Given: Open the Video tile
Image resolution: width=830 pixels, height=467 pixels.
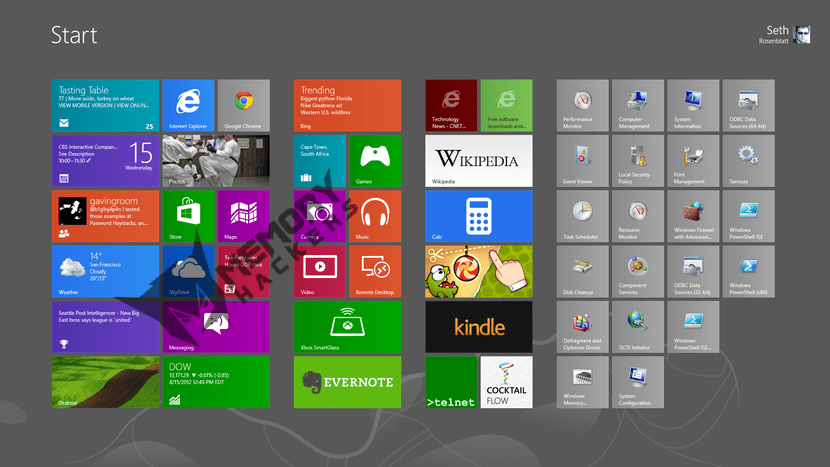Looking at the screenshot, I should [320, 271].
